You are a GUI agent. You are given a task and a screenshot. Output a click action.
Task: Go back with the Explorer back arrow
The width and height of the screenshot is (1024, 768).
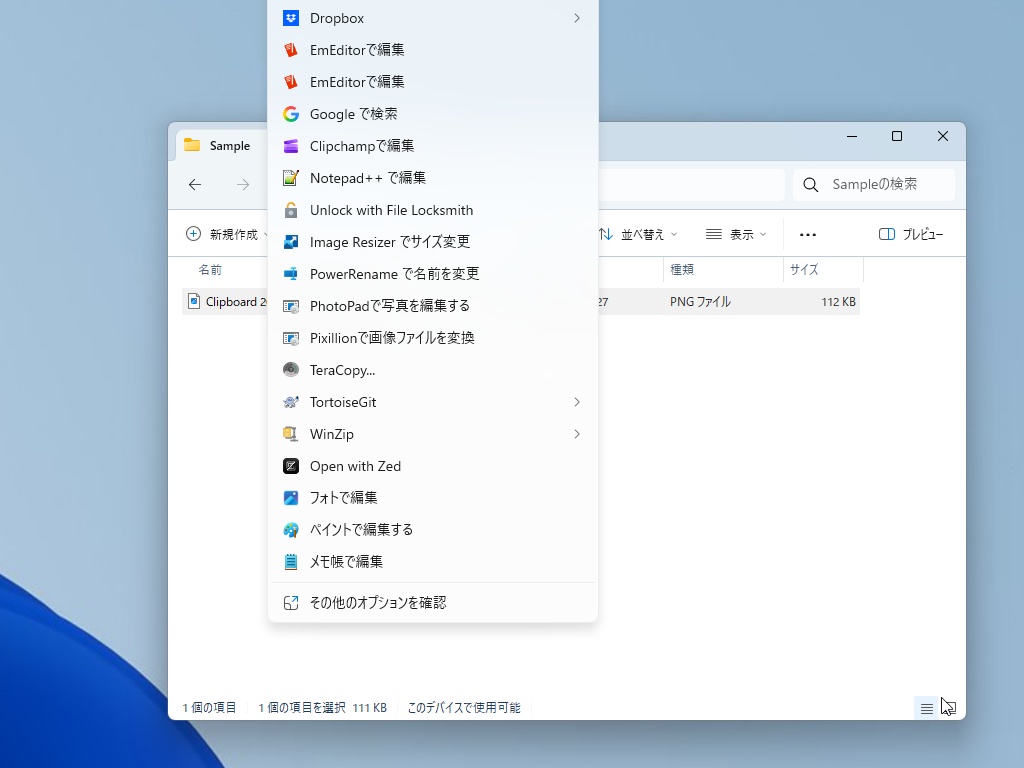coord(195,185)
